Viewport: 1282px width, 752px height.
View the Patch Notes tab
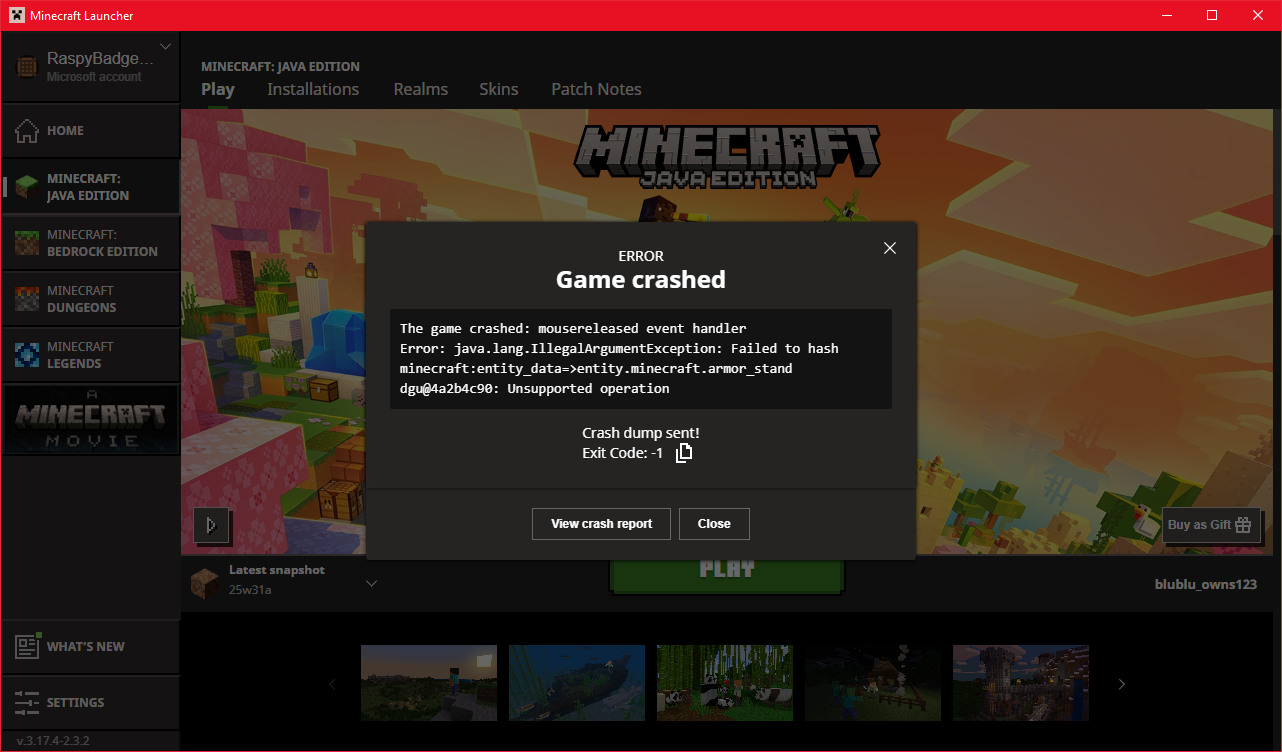click(x=596, y=89)
